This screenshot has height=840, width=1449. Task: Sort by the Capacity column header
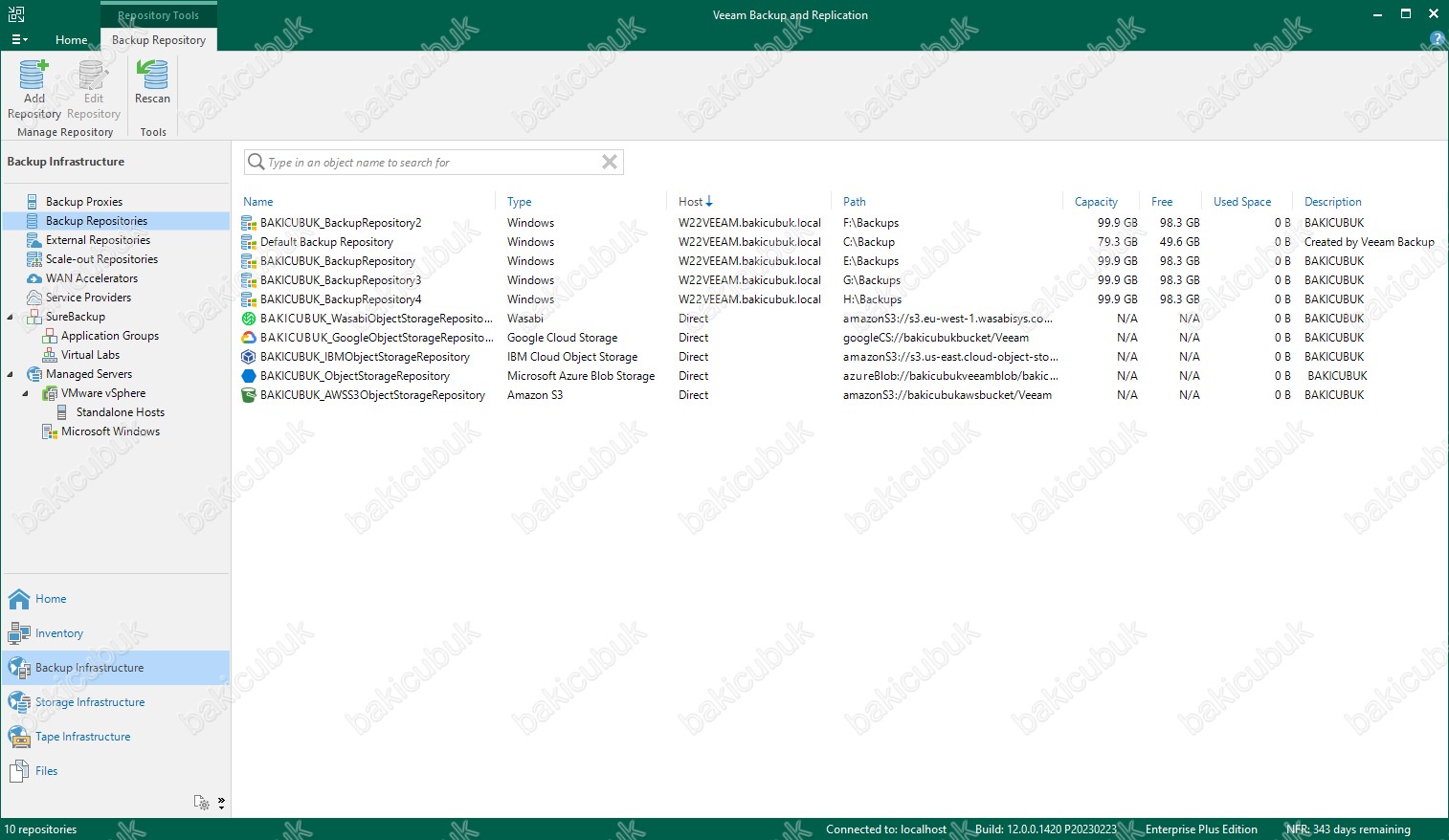(1096, 202)
